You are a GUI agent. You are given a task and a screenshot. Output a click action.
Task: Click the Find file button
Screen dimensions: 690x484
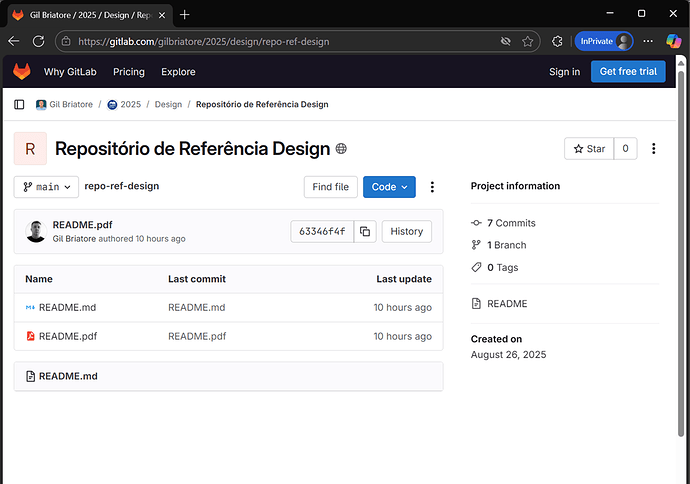point(330,187)
